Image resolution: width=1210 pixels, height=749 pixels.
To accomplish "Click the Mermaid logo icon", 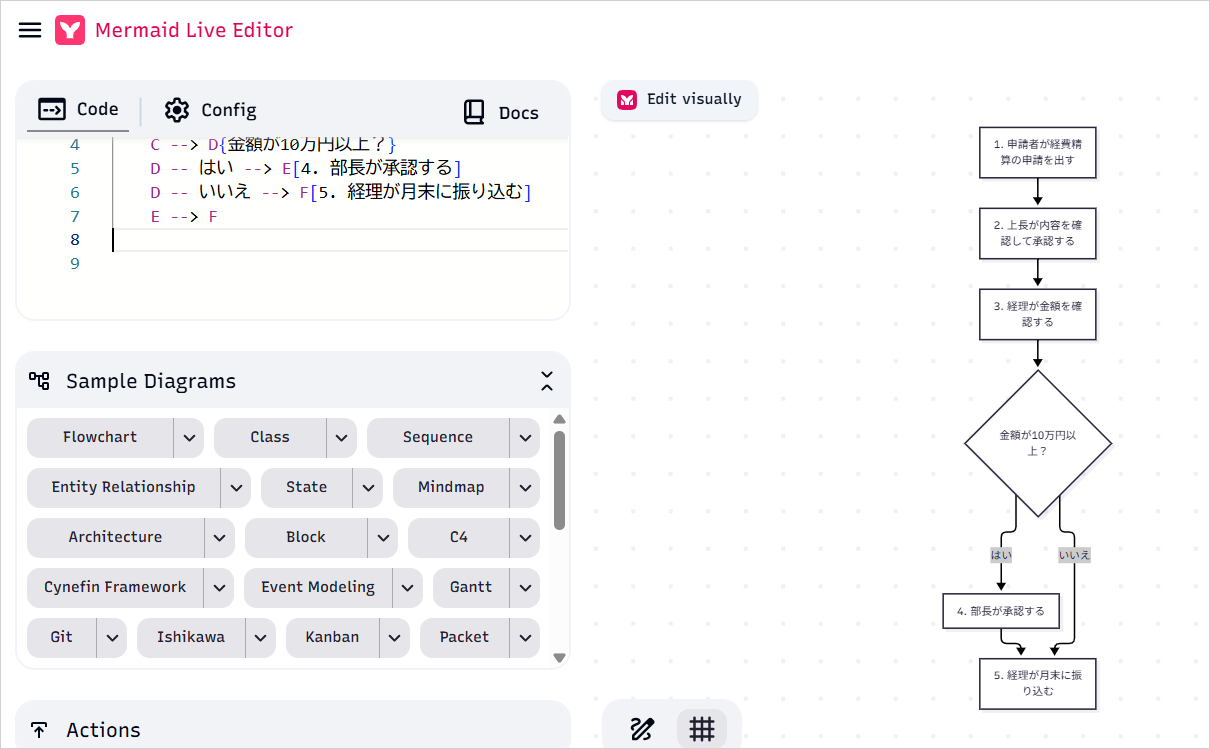I will point(70,30).
